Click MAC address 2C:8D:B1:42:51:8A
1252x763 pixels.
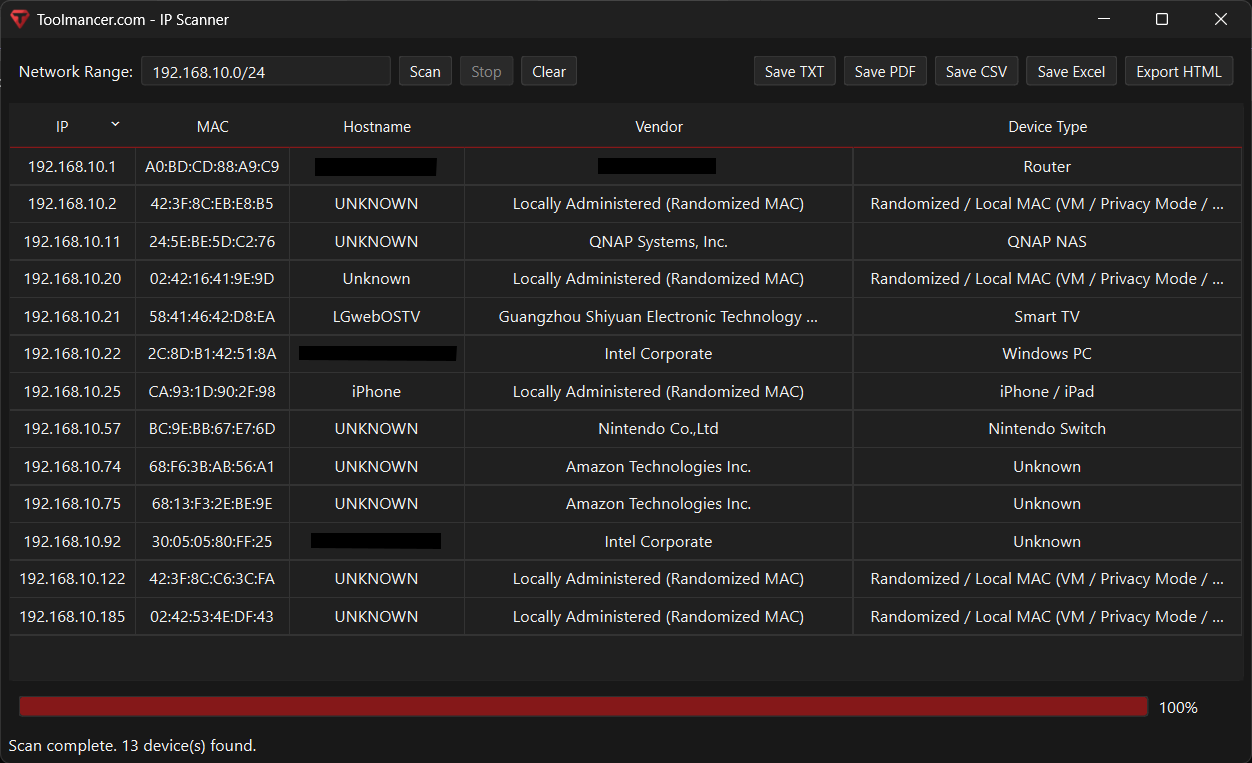point(212,354)
